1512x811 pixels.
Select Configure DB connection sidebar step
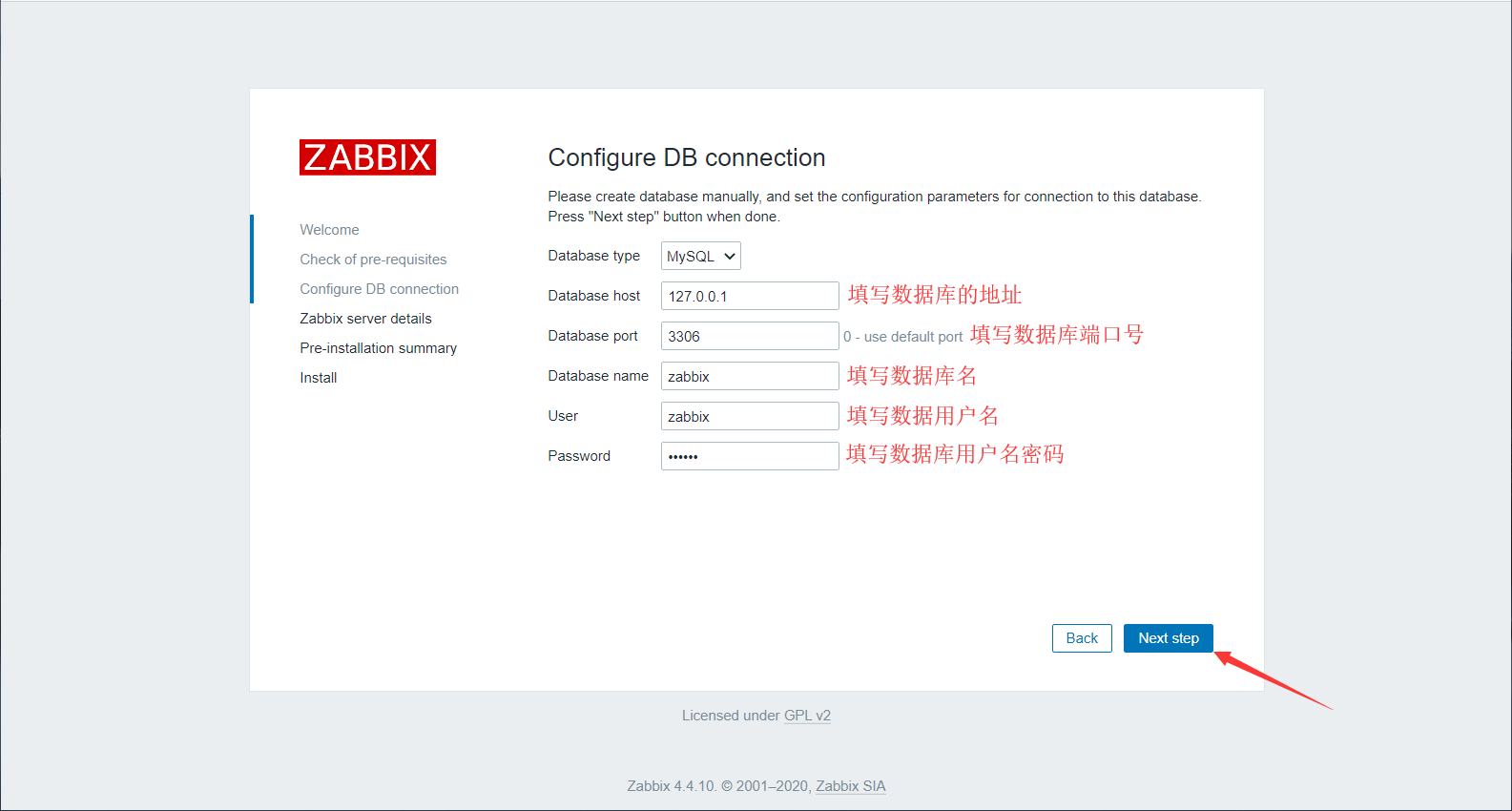tap(379, 289)
